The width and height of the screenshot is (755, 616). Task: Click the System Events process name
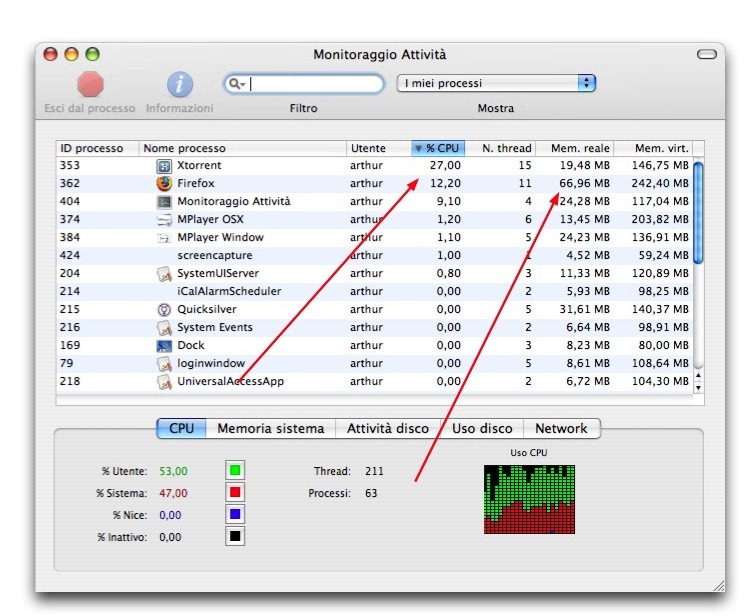[x=215, y=328]
